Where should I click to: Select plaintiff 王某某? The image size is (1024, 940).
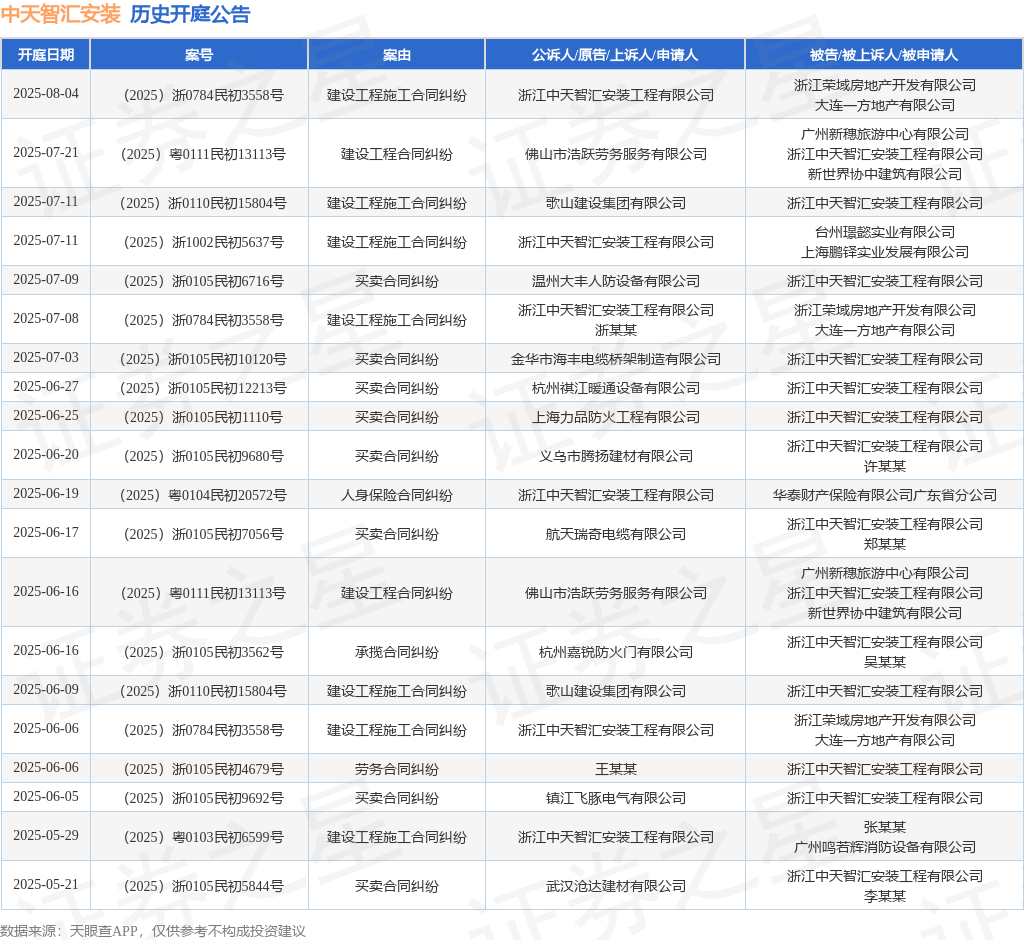(x=615, y=770)
